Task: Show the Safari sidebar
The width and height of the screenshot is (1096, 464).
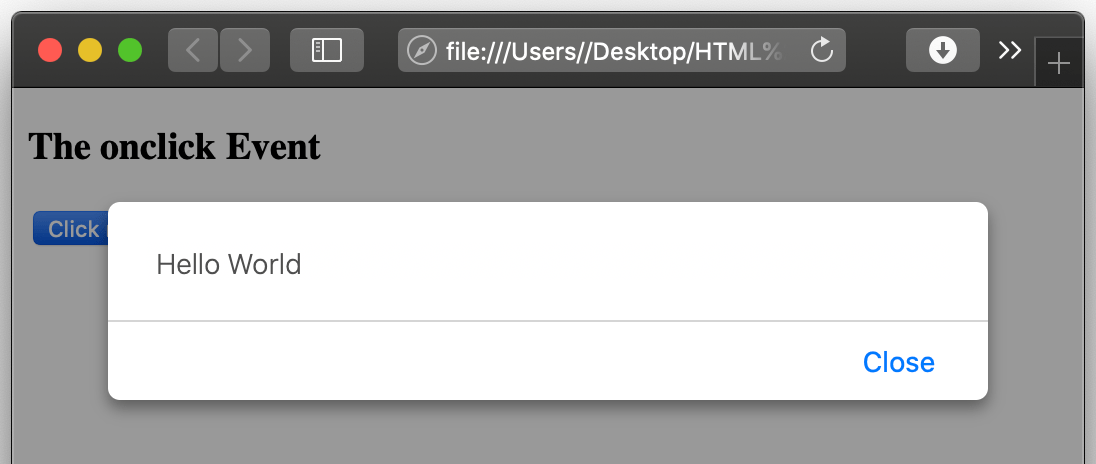Action: tap(326, 50)
